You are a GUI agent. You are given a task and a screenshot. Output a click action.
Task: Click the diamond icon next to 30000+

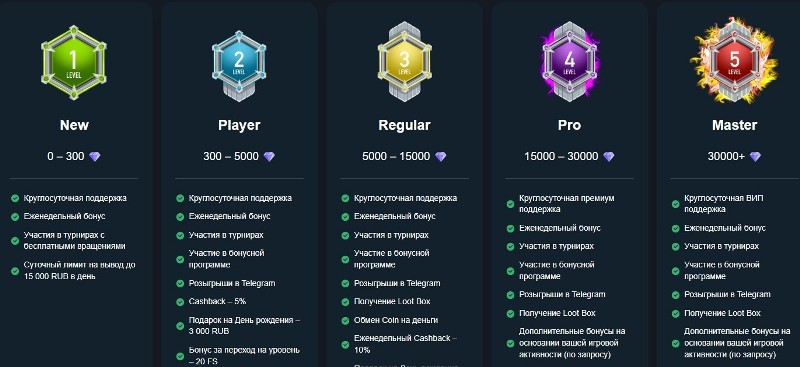click(x=755, y=157)
